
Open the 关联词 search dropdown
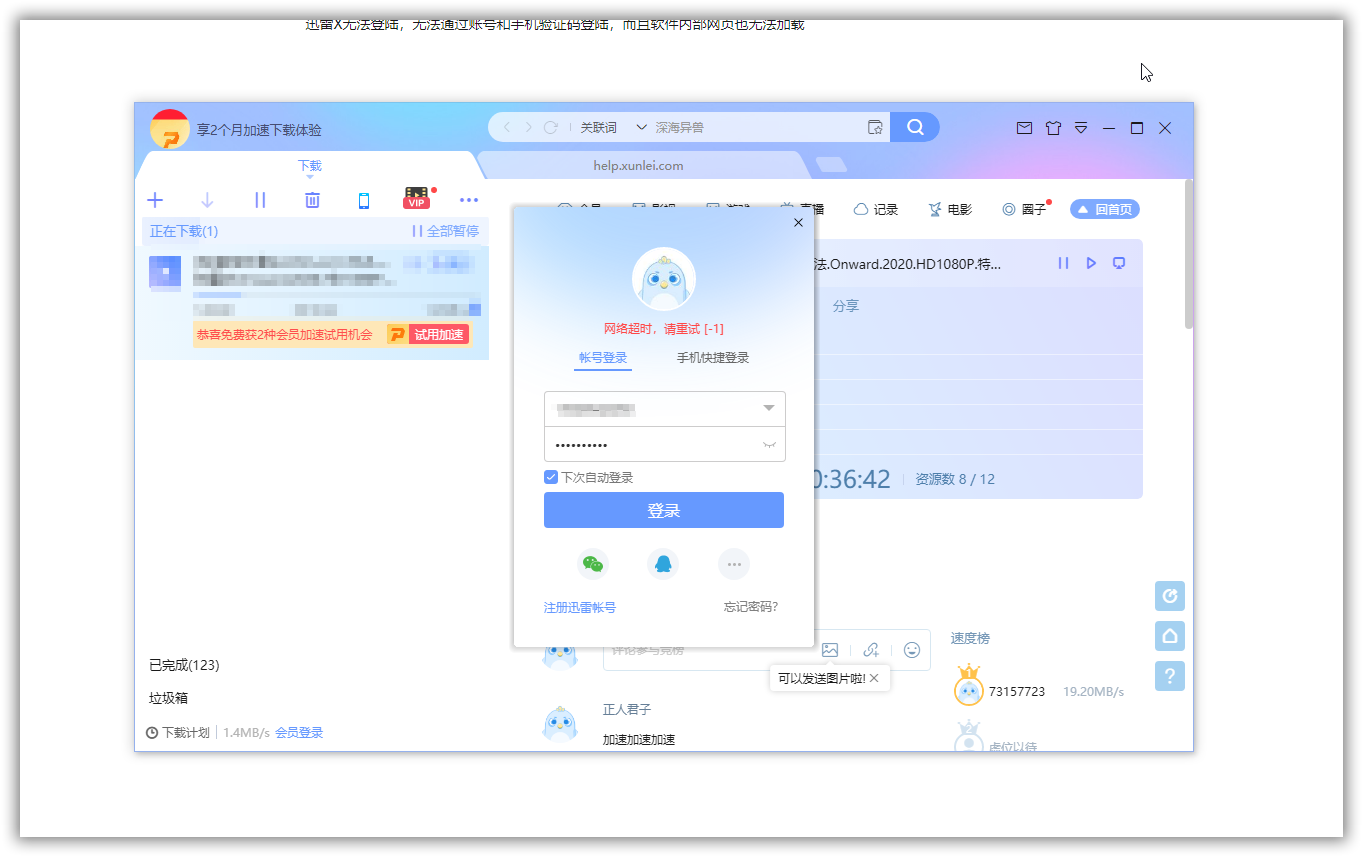(x=610, y=127)
